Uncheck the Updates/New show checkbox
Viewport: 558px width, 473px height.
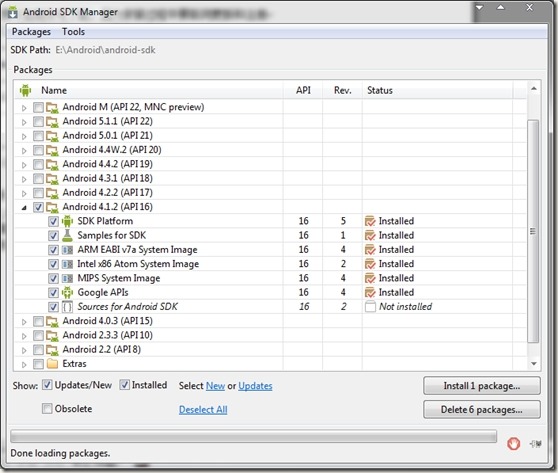click(47, 385)
